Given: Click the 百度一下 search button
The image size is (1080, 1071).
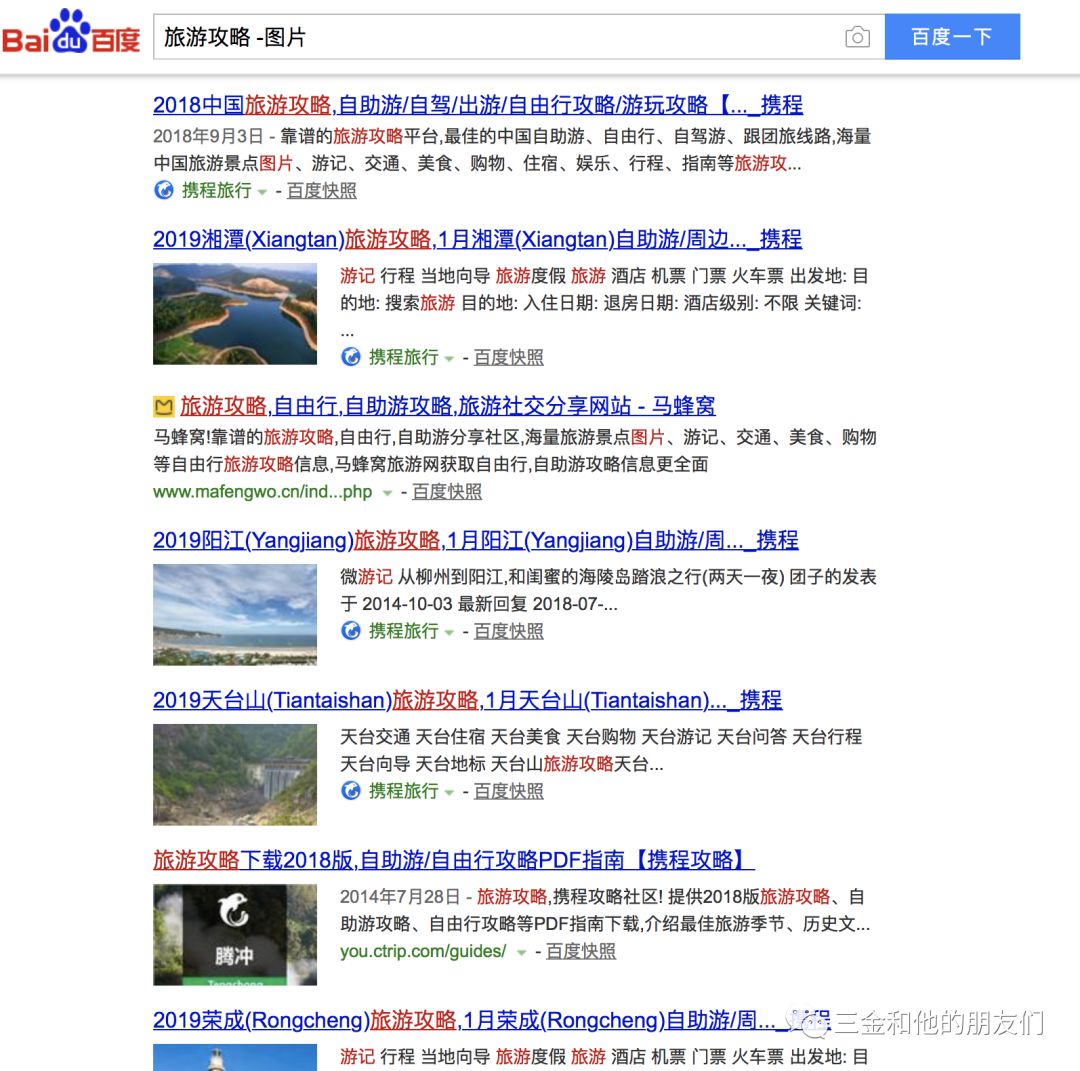Looking at the screenshot, I should click(x=952, y=37).
